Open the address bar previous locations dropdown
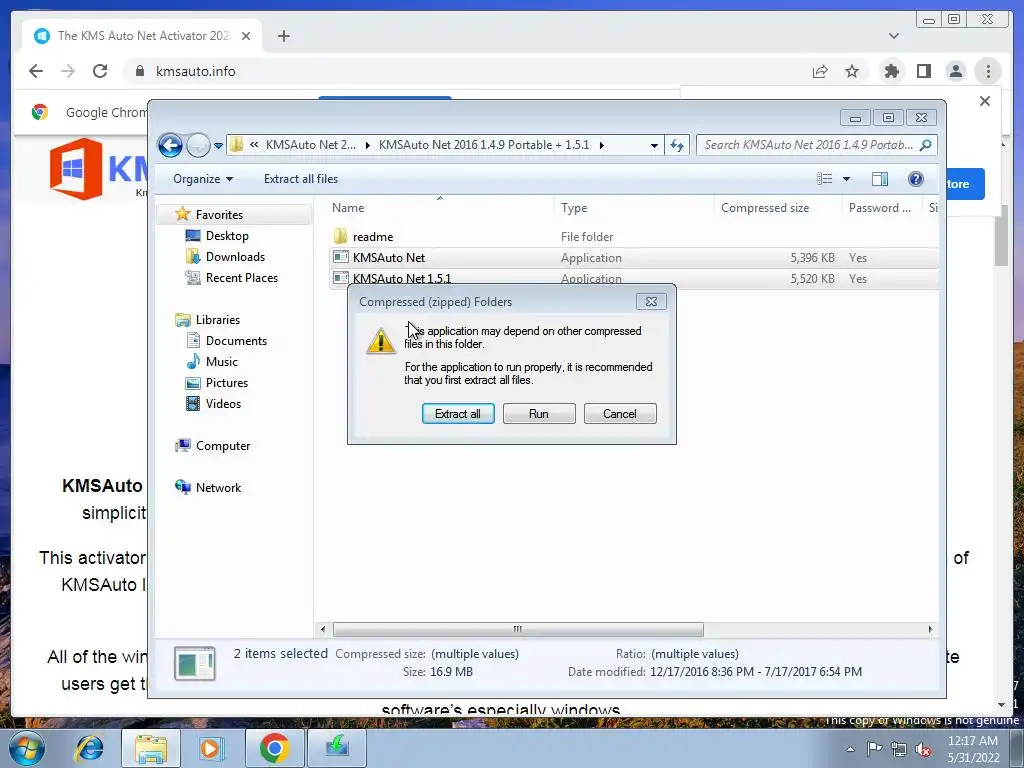This screenshot has width=1024, height=768. pyautogui.click(x=654, y=146)
